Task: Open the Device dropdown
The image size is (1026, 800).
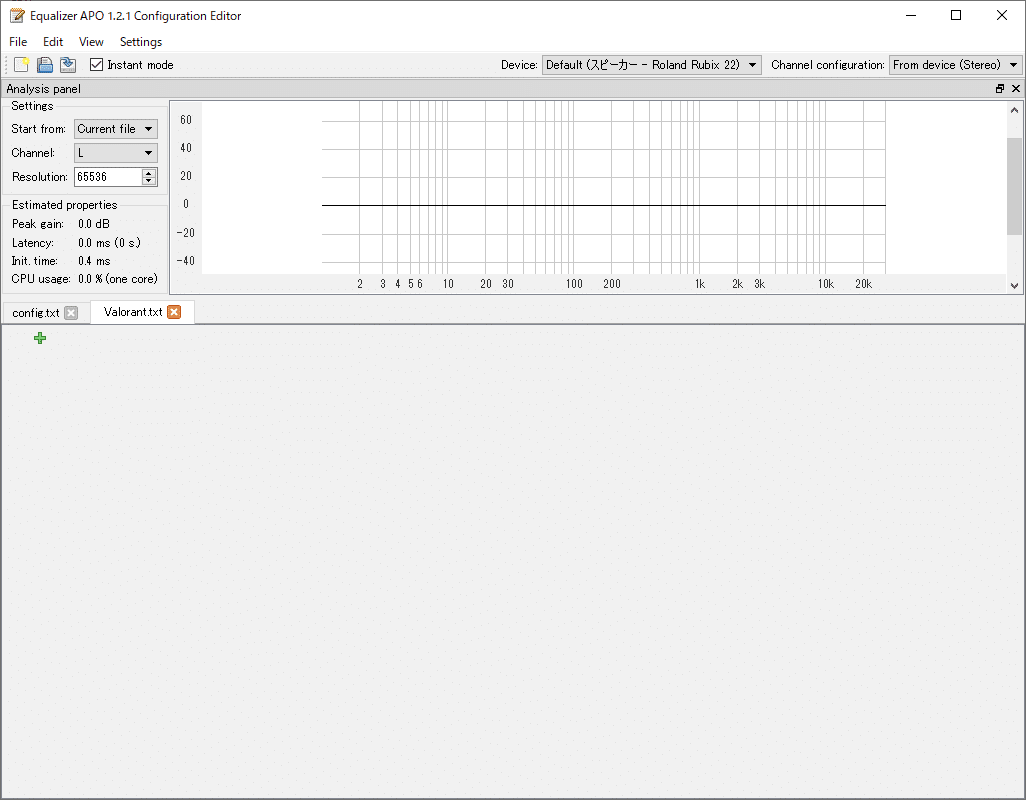Action: pyautogui.click(x=652, y=65)
